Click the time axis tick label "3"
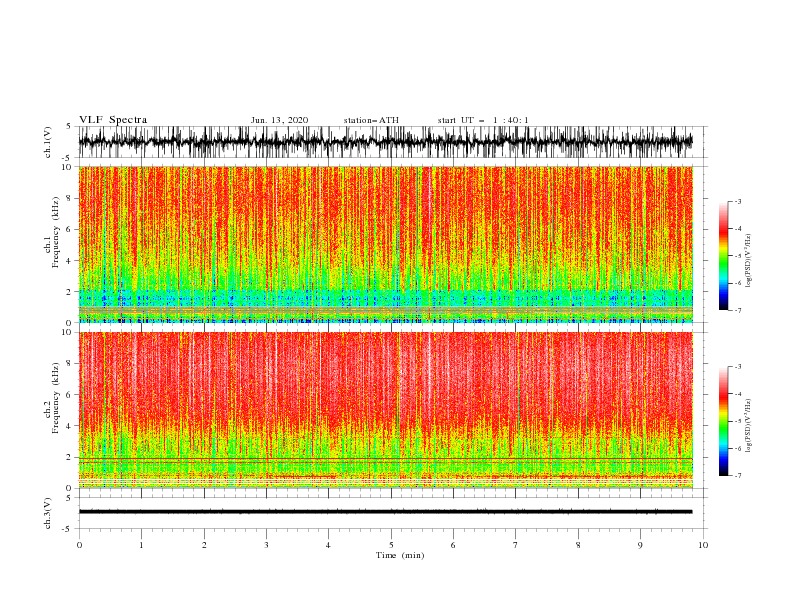Screen dimensions: 792x612 click(266, 545)
